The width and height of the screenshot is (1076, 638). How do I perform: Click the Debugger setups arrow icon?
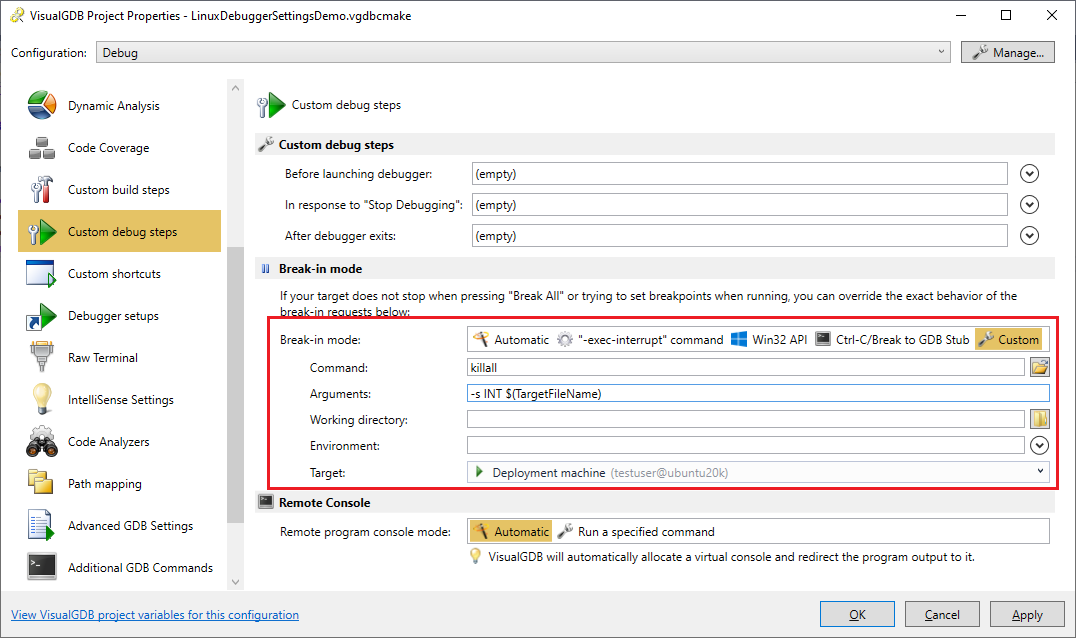coord(42,316)
